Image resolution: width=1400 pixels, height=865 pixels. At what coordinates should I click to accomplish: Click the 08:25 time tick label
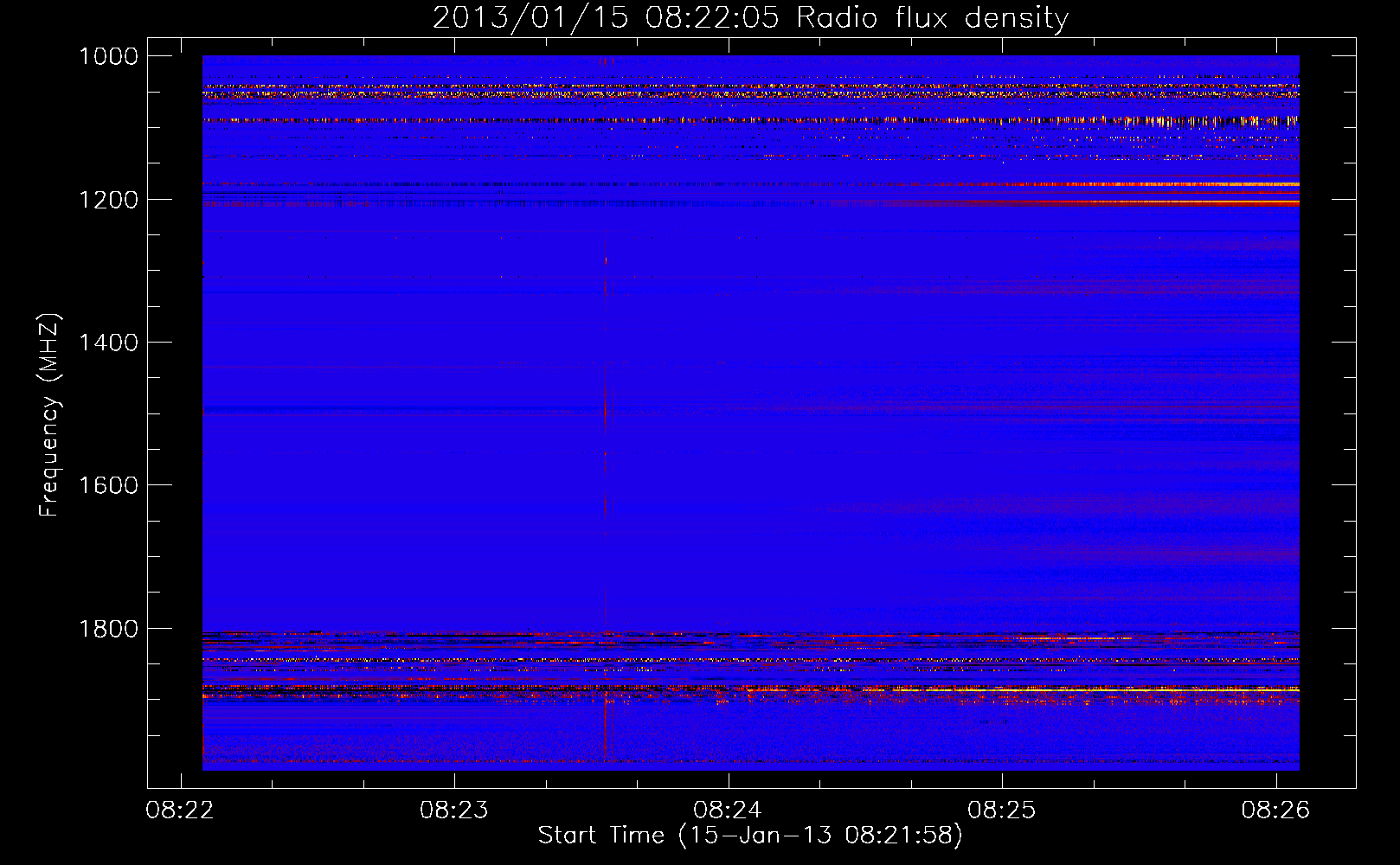click(1002, 811)
